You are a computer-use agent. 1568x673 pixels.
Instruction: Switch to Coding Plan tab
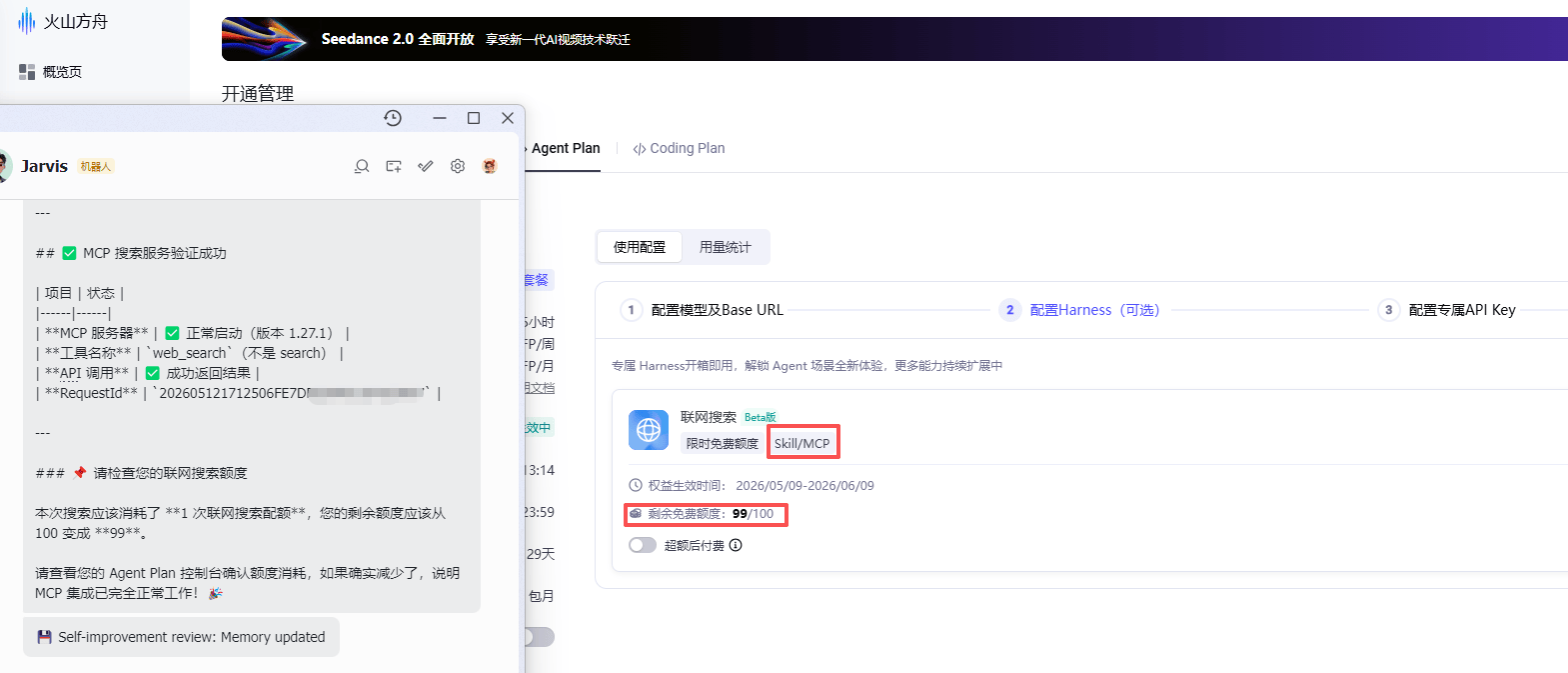[679, 148]
